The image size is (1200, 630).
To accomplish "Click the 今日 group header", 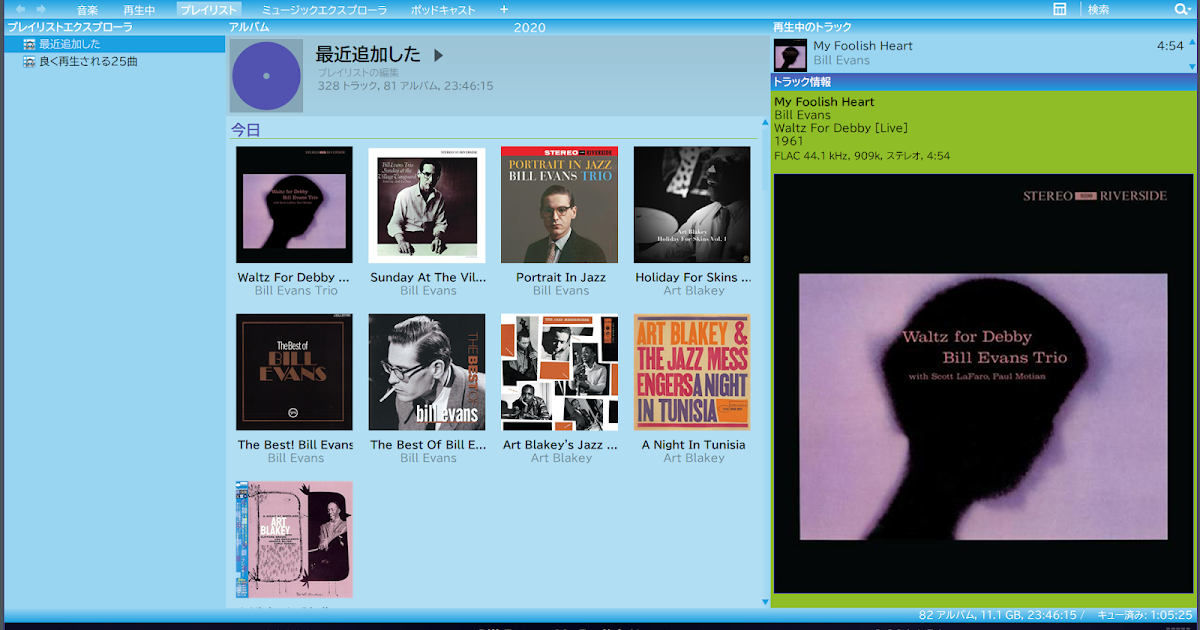I will [245, 130].
